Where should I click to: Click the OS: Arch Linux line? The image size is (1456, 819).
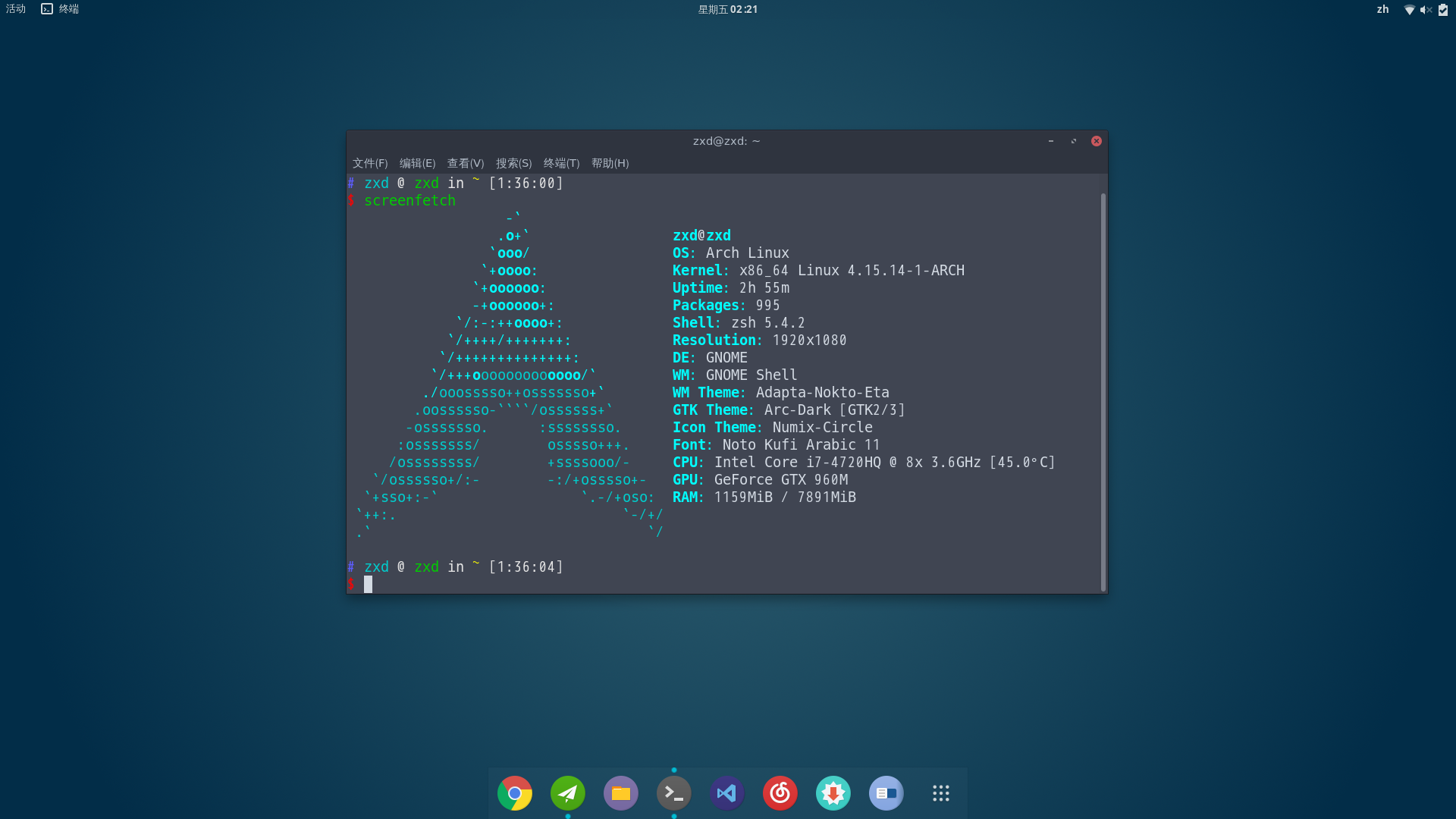click(731, 253)
